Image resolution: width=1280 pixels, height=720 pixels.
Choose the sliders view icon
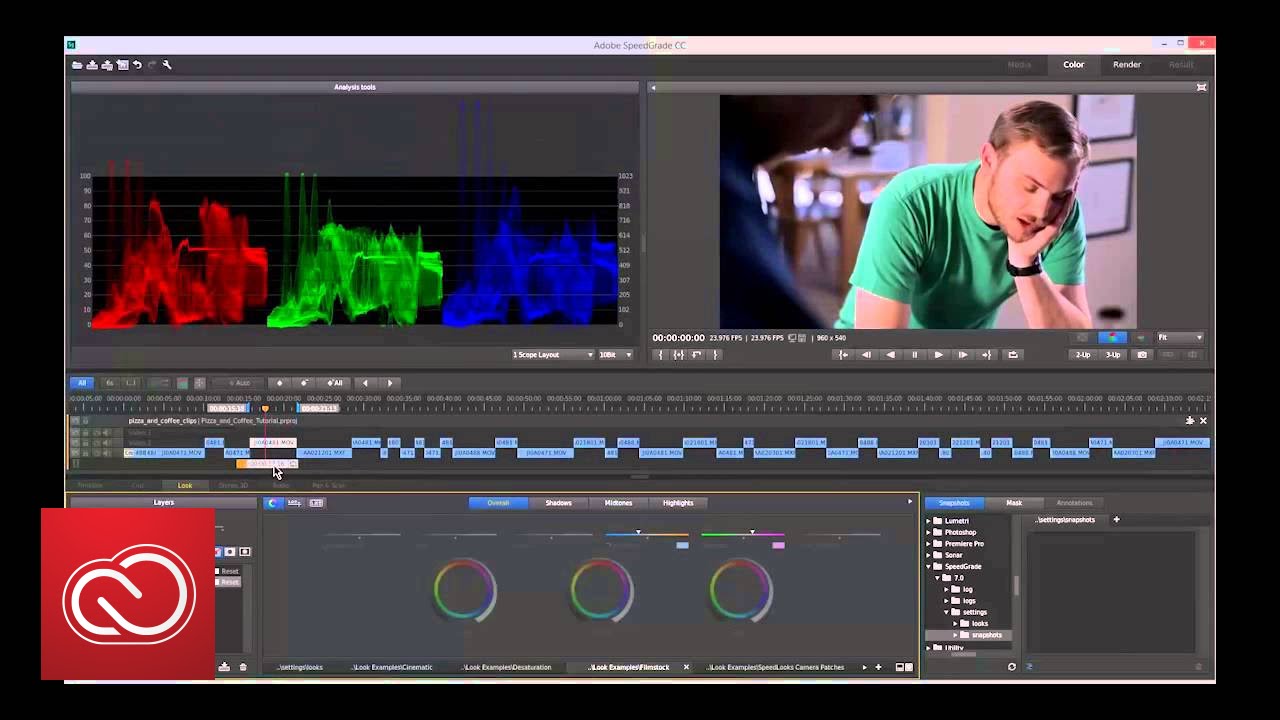tap(295, 503)
